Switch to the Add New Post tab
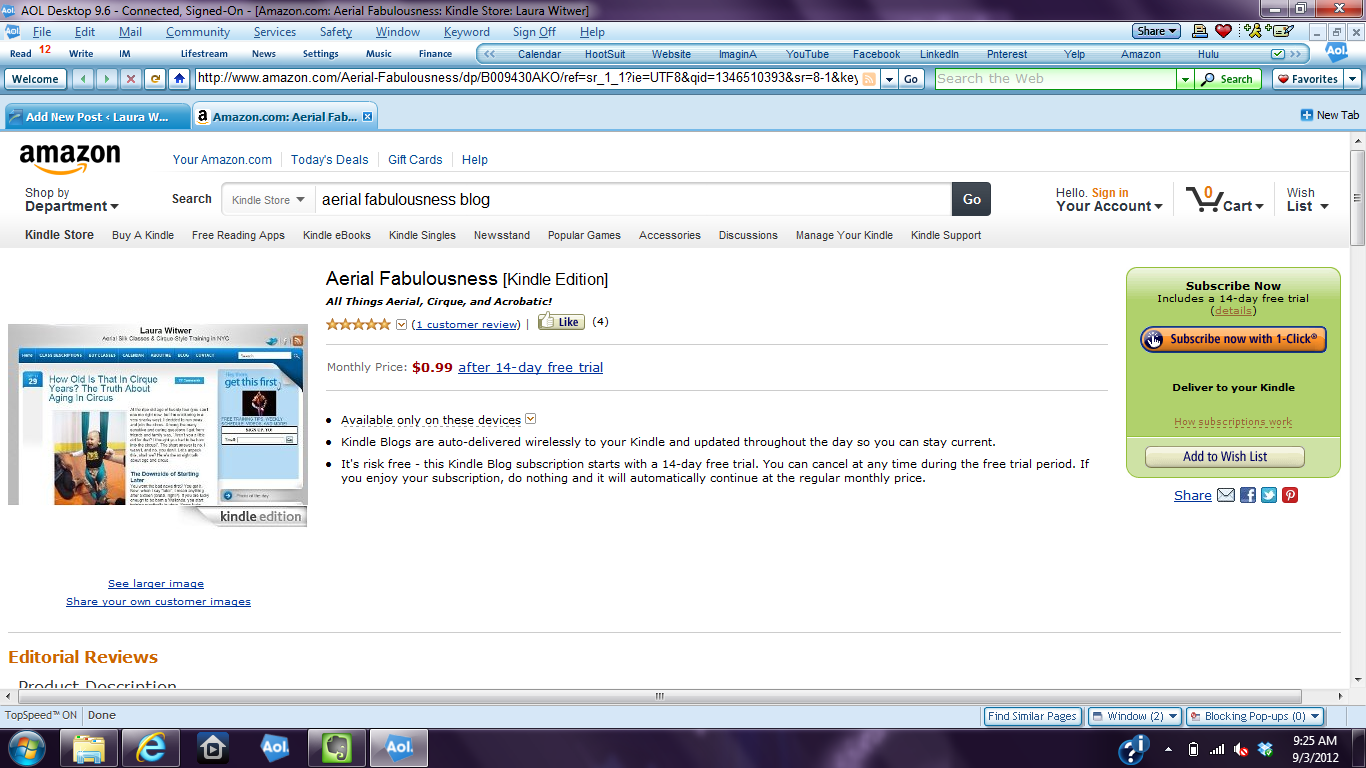This screenshot has width=1366, height=768. coord(97,117)
